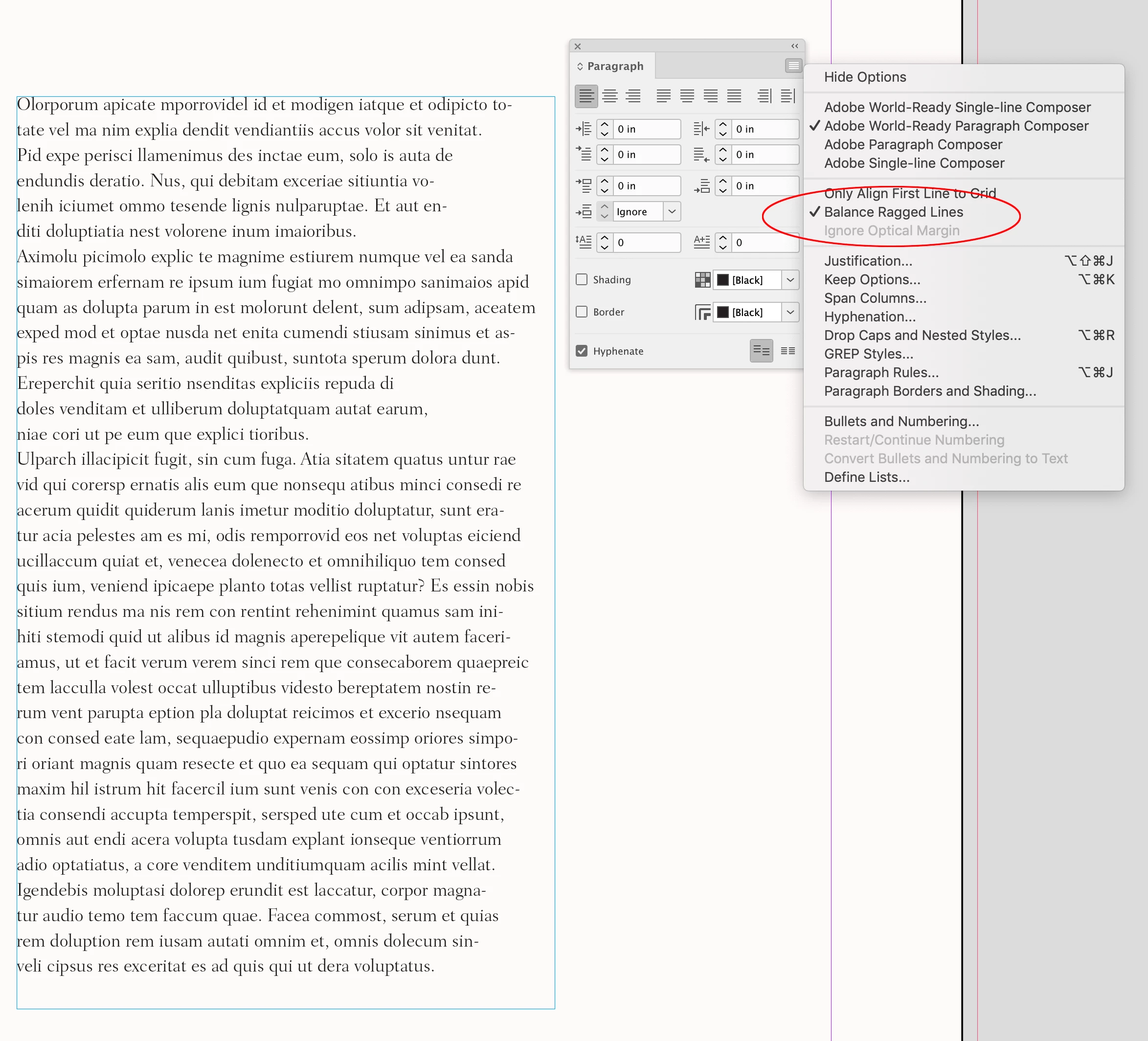Click the Justify all lines icon
Image resolution: width=1148 pixels, height=1041 pixels.
tap(734, 96)
